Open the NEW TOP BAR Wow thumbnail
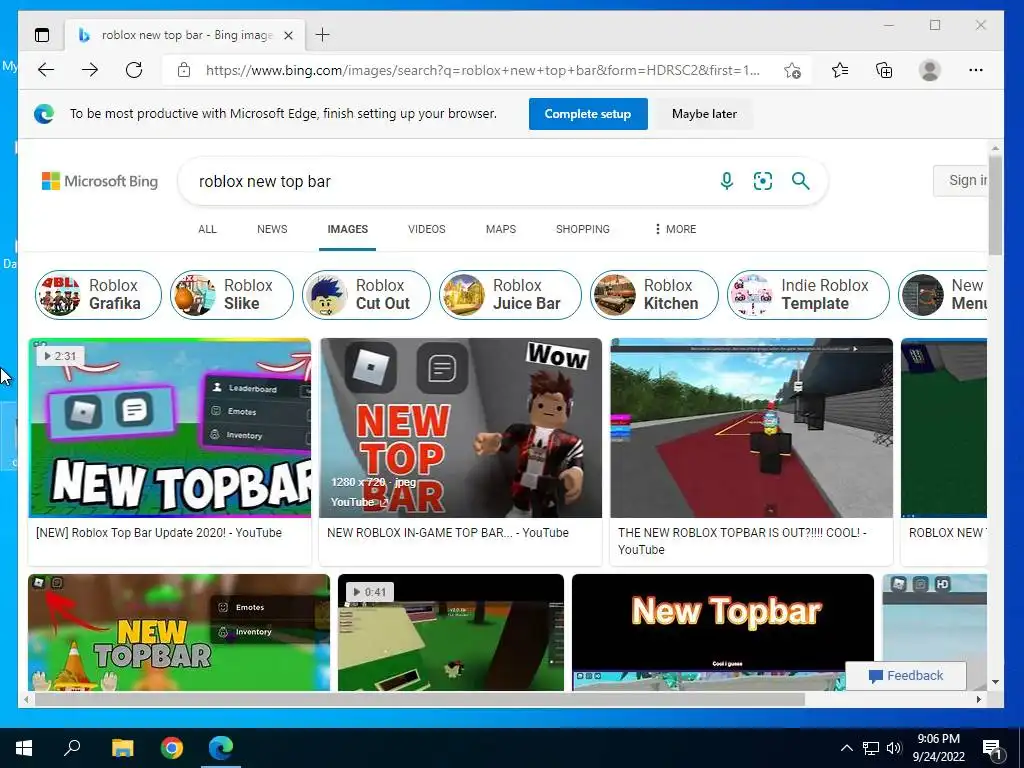The image size is (1024, 768). [460, 428]
